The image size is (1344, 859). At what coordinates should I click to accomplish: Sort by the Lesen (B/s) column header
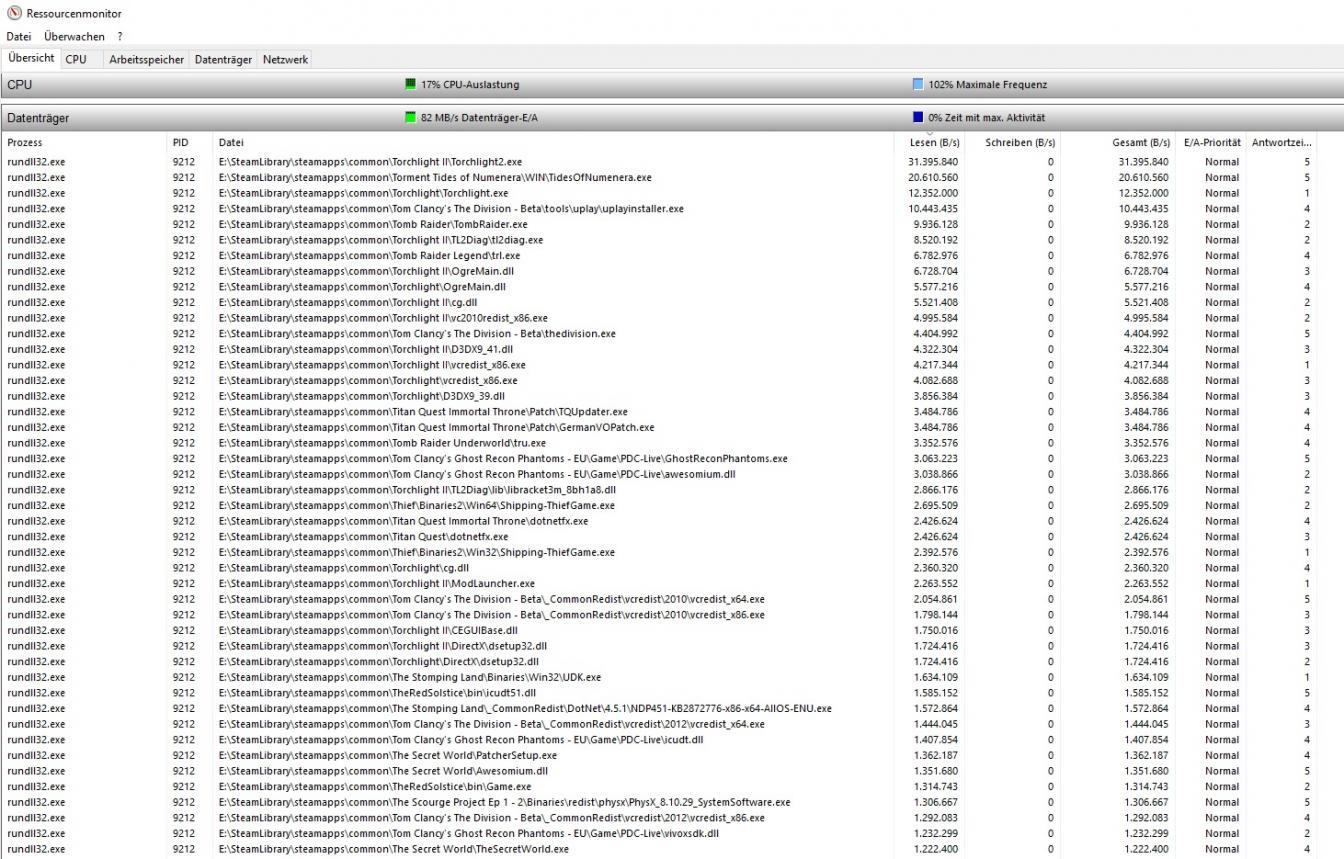[930, 143]
